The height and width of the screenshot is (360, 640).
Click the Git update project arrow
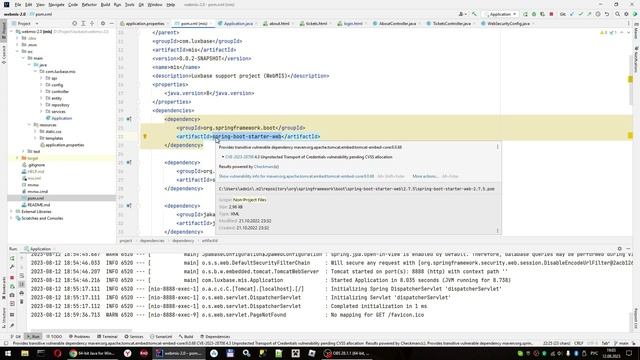pyautogui.click(x=572, y=14)
